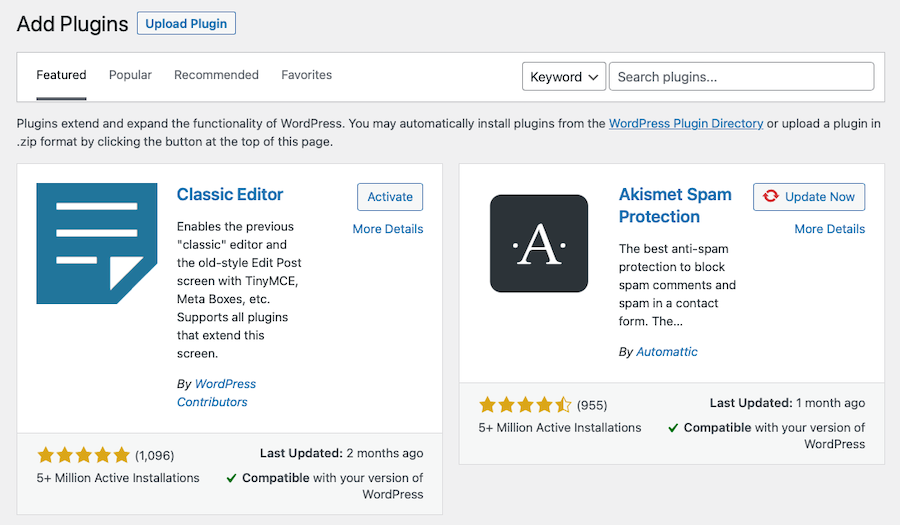
Task: Visit the WordPress Contributors author link
Action: click(216, 393)
